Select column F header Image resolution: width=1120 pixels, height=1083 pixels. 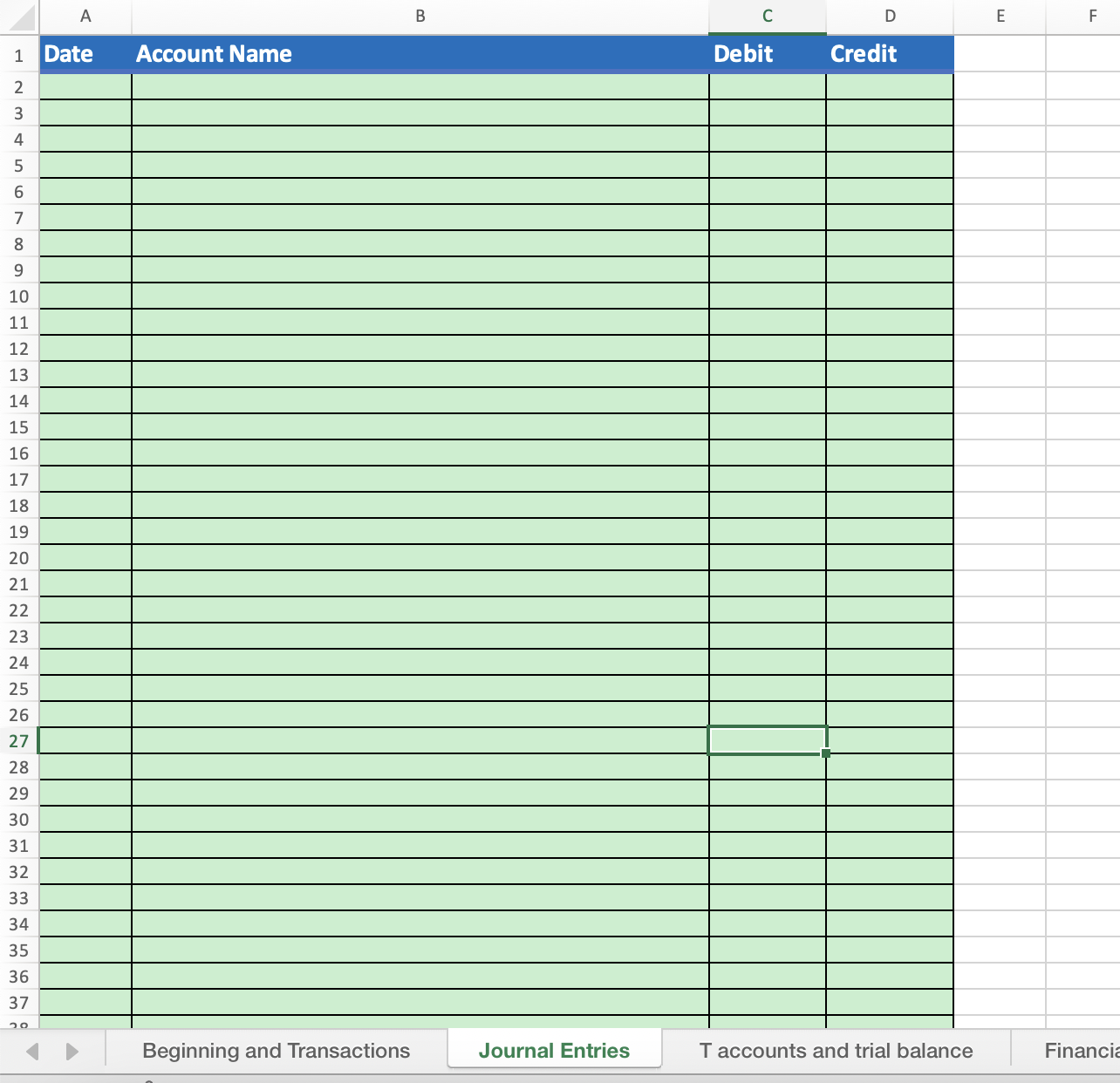(1092, 16)
